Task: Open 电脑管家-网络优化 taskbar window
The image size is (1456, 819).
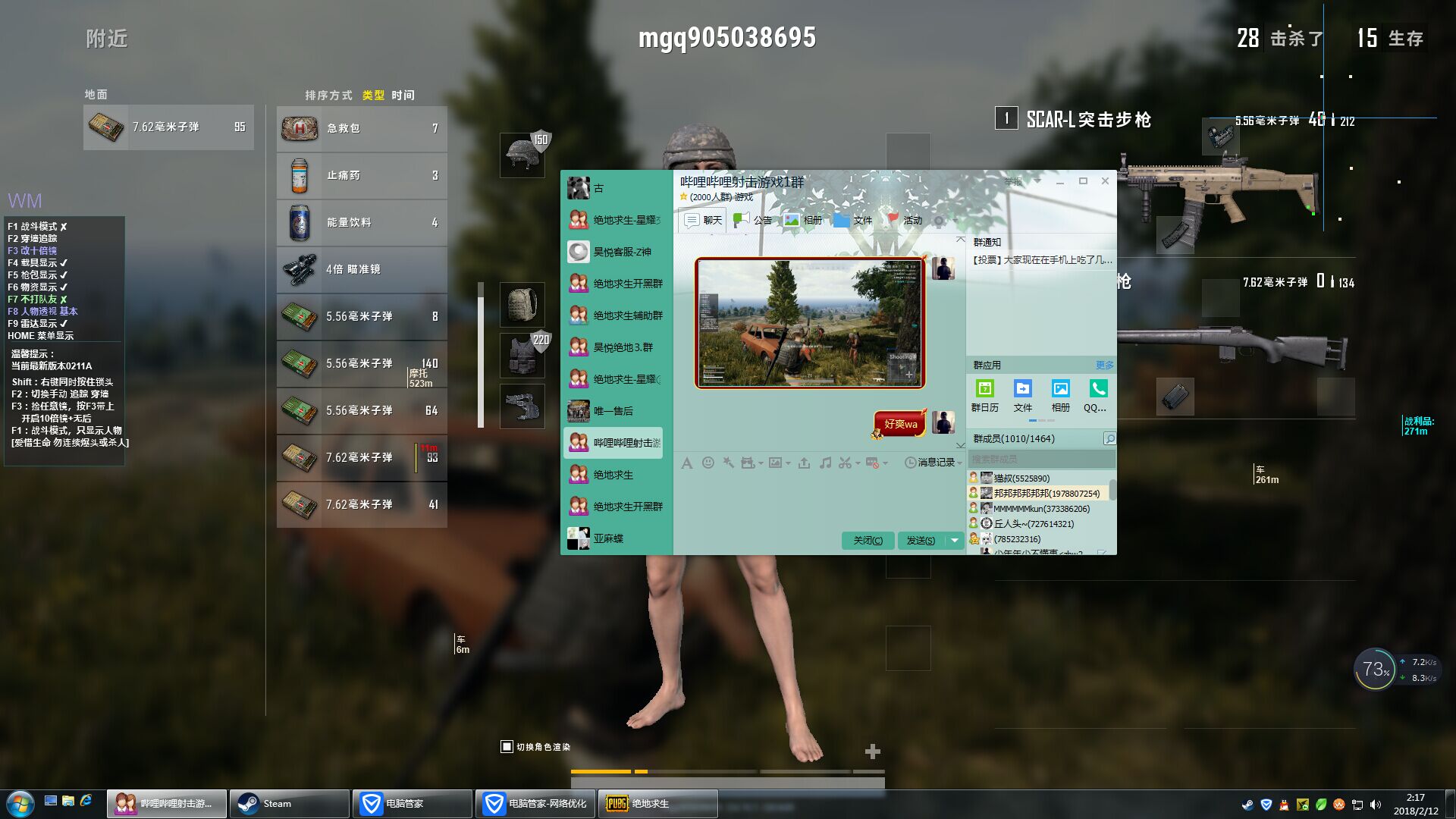Action: [x=535, y=804]
